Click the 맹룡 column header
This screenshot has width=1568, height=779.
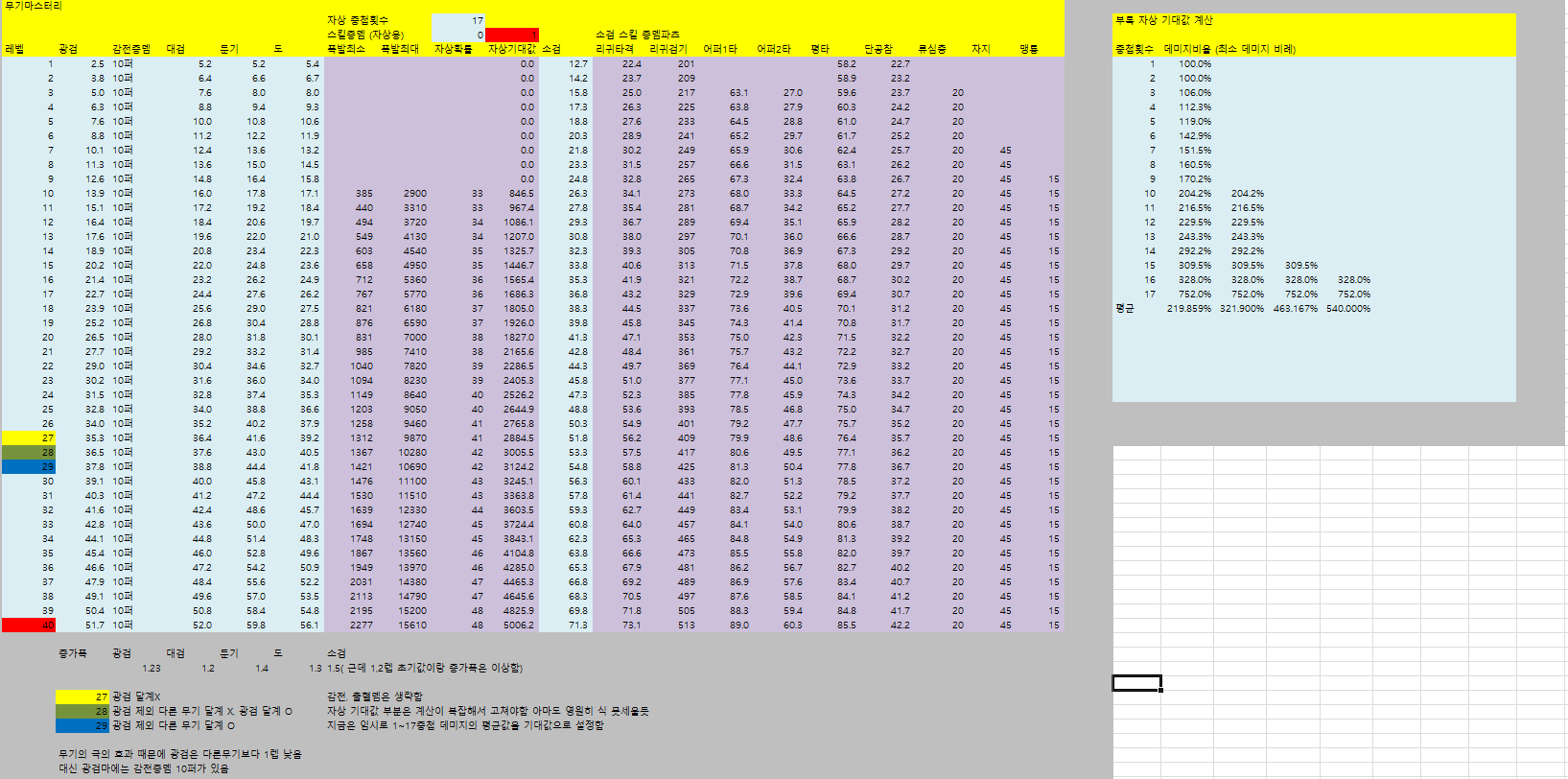(x=1028, y=49)
